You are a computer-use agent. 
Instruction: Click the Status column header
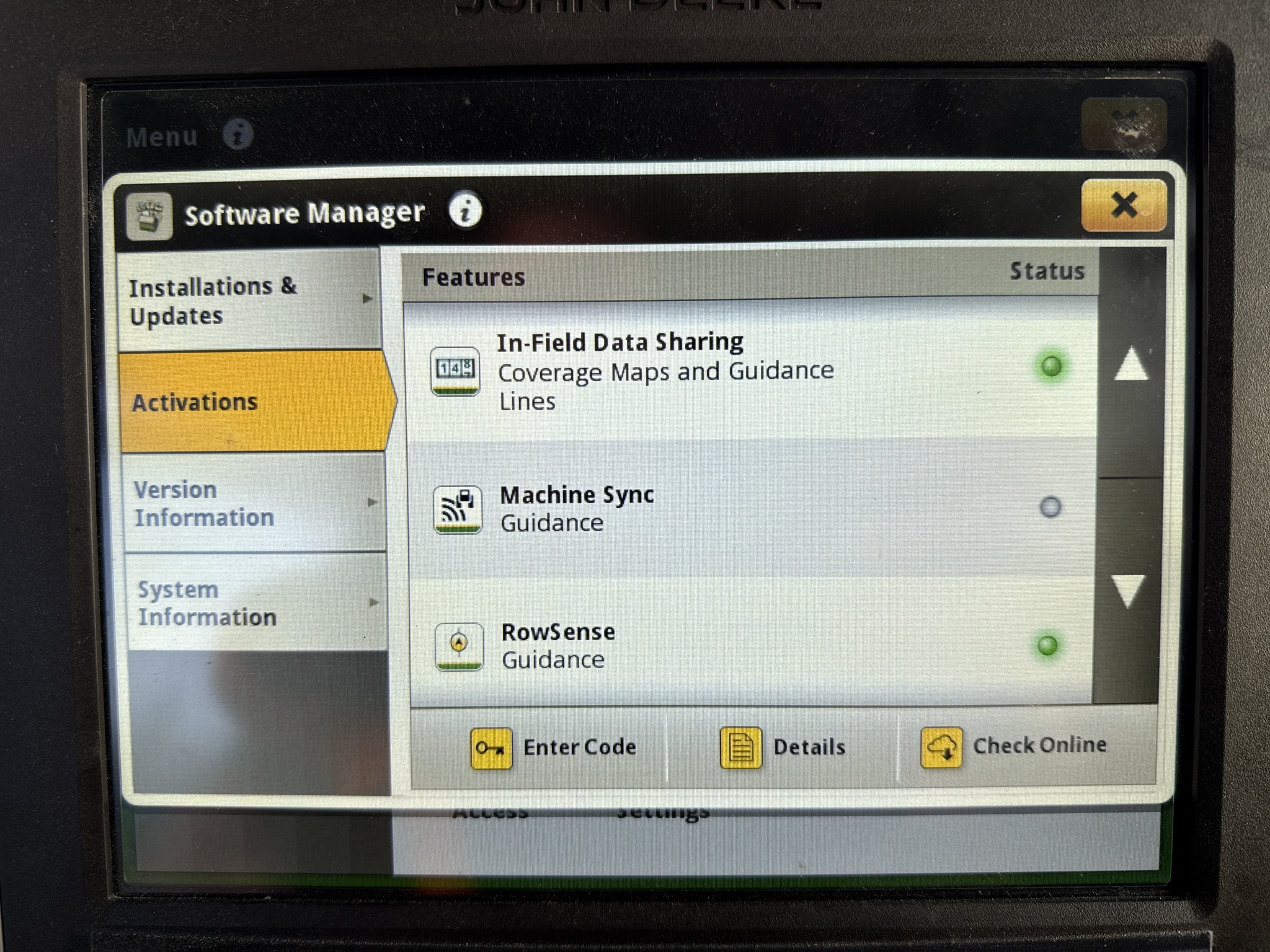[1047, 271]
